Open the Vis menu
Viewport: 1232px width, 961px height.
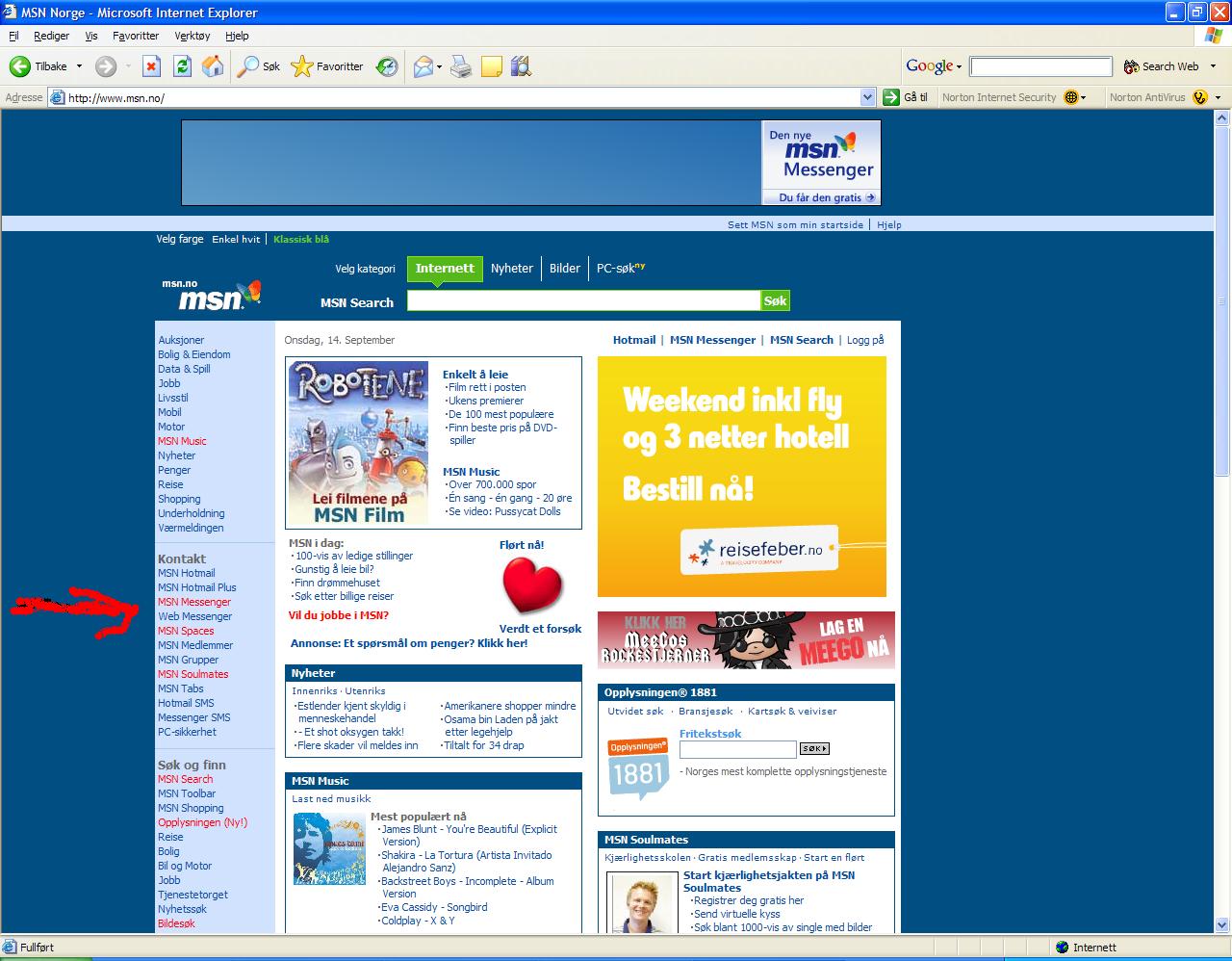click(x=91, y=36)
